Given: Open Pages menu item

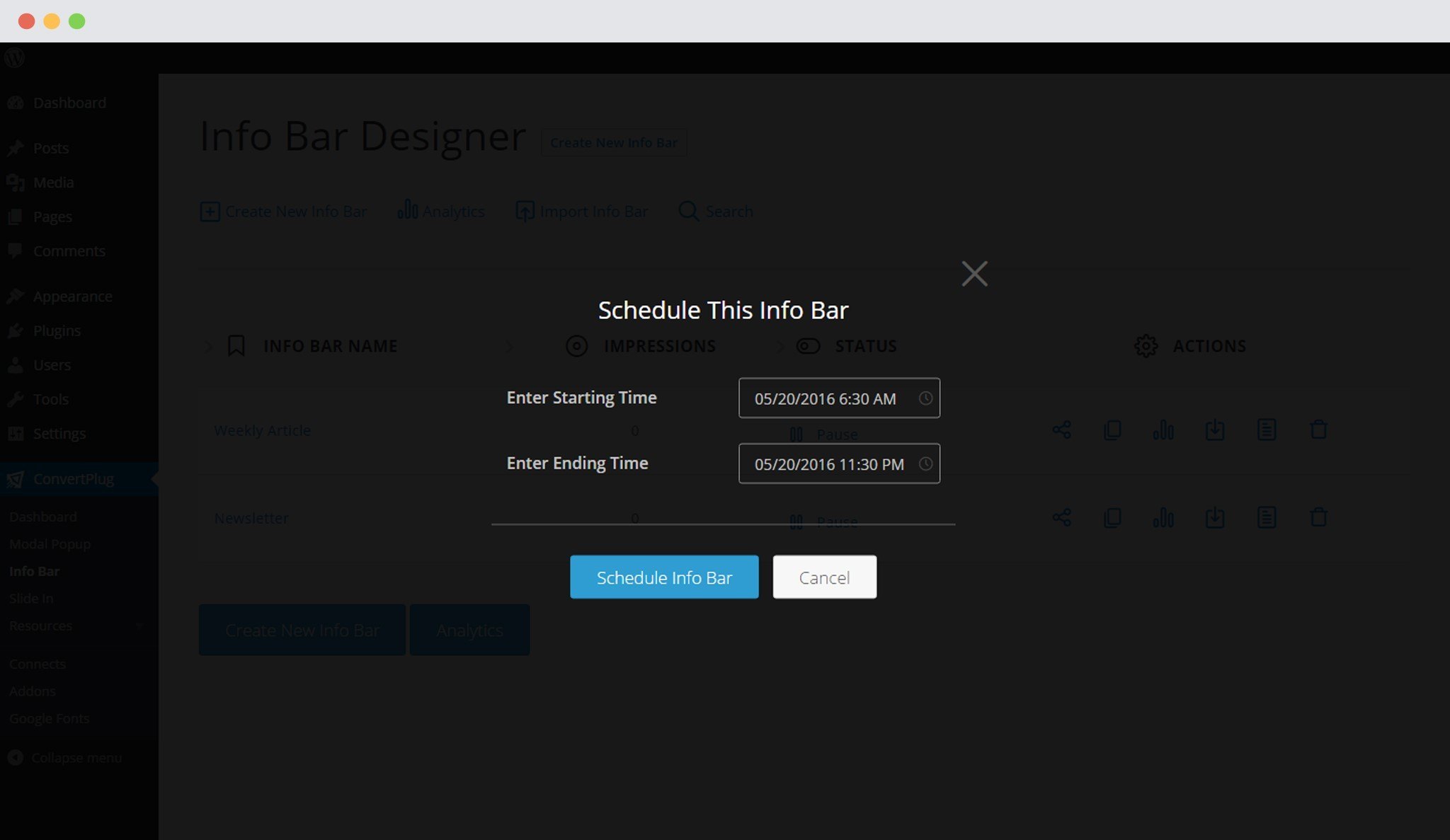Looking at the screenshot, I should (x=52, y=217).
